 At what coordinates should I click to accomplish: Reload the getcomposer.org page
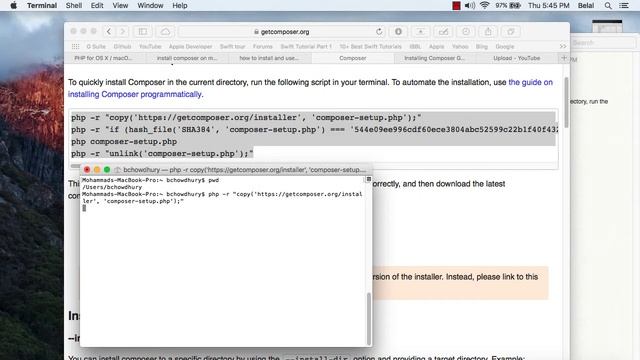tap(379, 31)
